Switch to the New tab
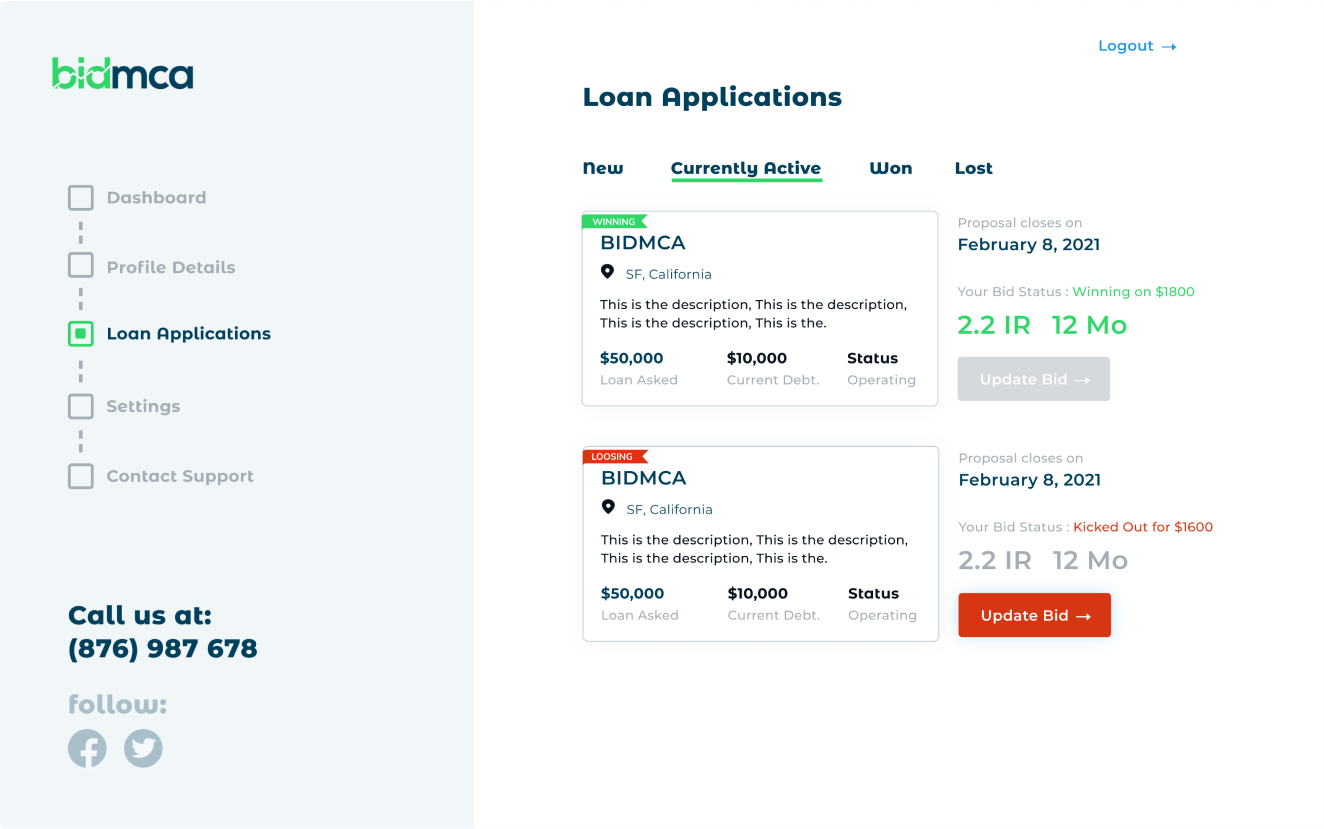This screenshot has width=1324, height=829. [x=603, y=168]
